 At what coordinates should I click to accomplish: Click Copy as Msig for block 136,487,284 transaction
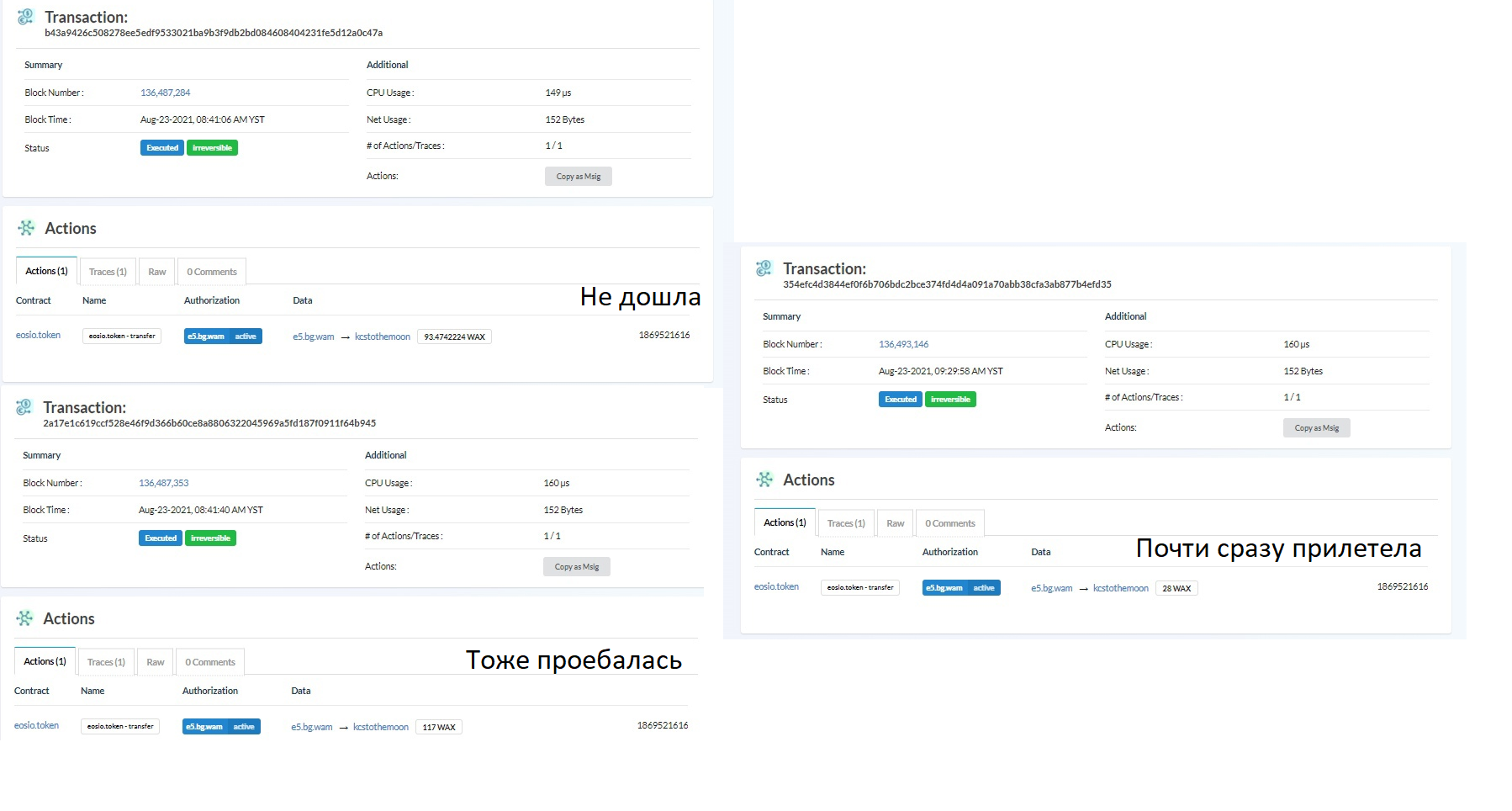click(x=579, y=176)
